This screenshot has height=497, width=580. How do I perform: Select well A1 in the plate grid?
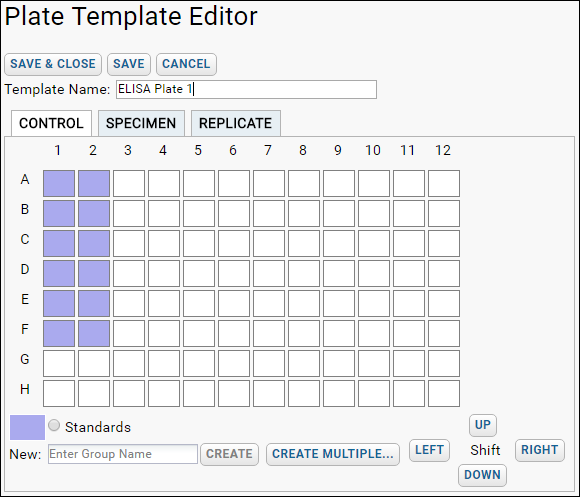[x=59, y=183]
